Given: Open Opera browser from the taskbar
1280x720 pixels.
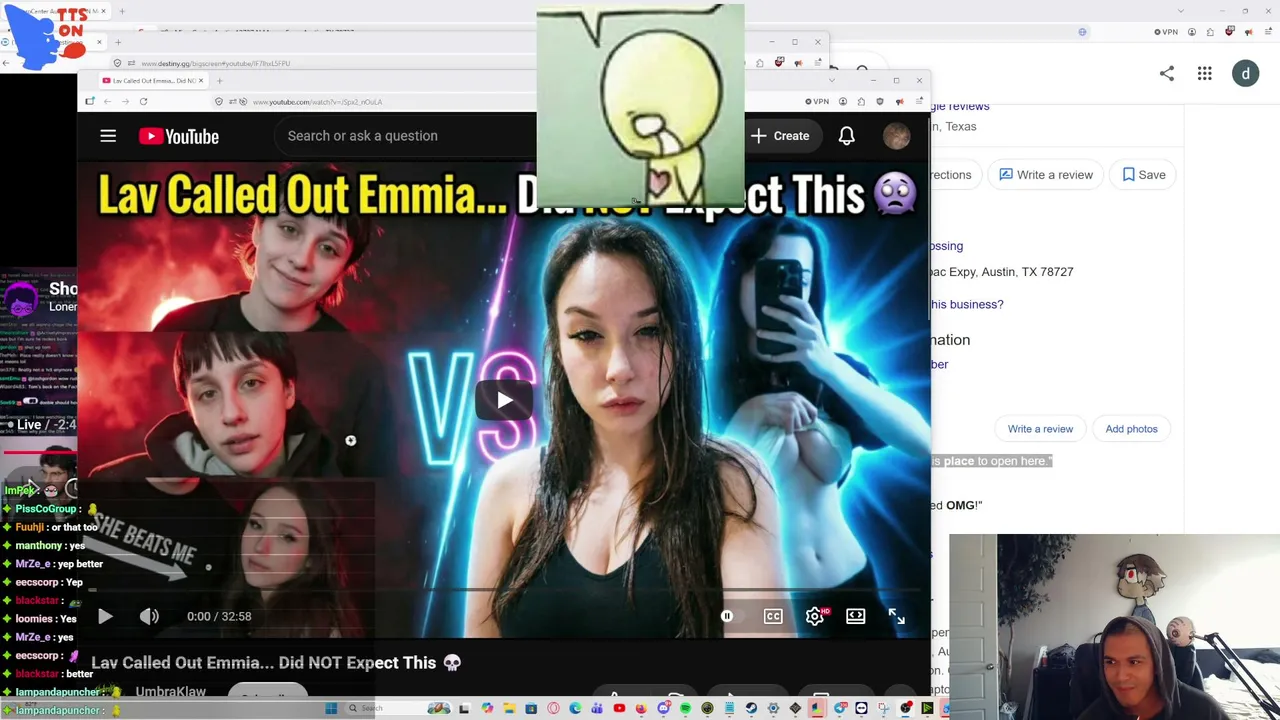Looking at the screenshot, I should pos(553,708).
